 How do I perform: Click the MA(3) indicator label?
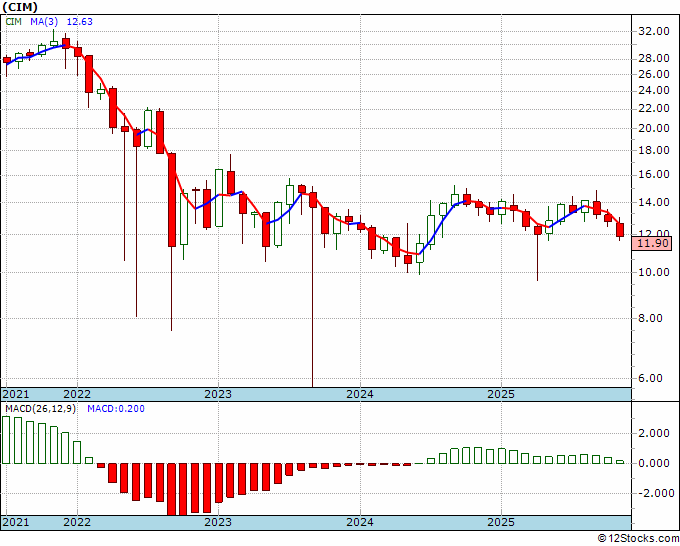[44, 22]
